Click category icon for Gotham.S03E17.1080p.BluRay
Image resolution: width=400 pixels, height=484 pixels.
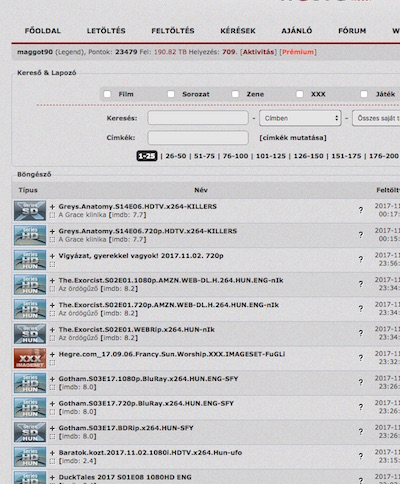point(30,383)
